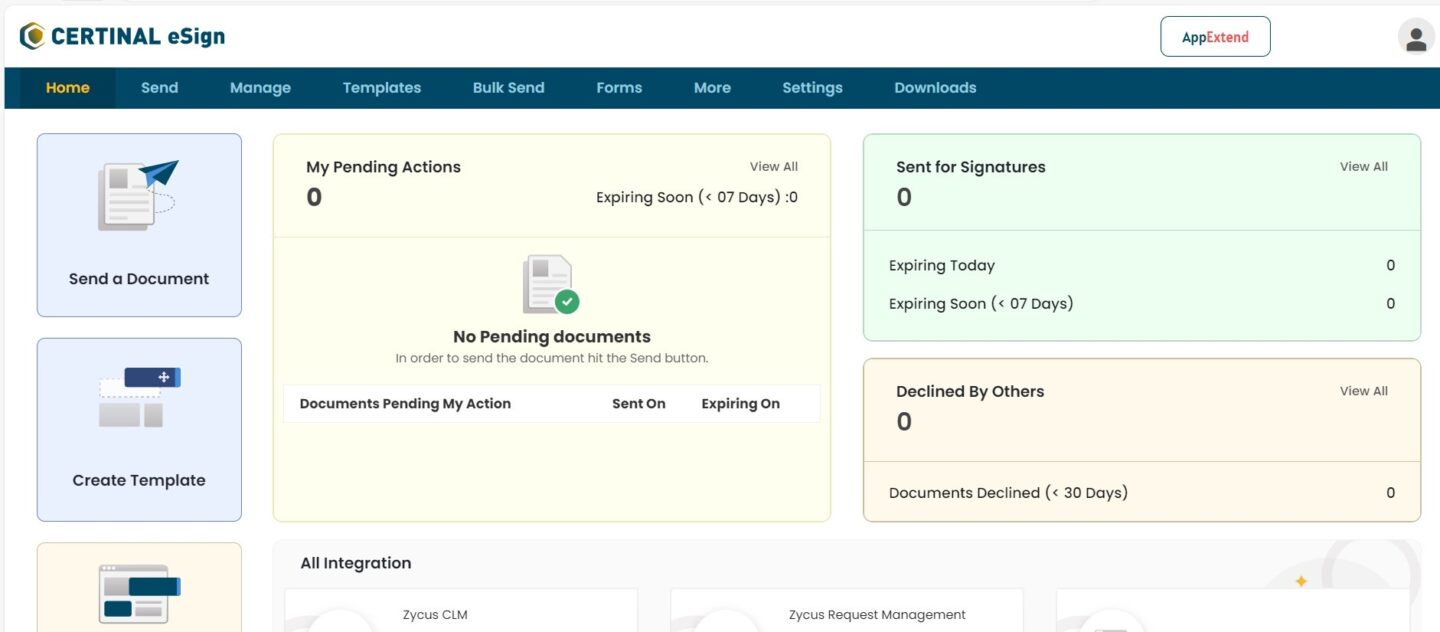View all My Pending Actions
The height and width of the screenshot is (632, 1440).
pos(774,167)
